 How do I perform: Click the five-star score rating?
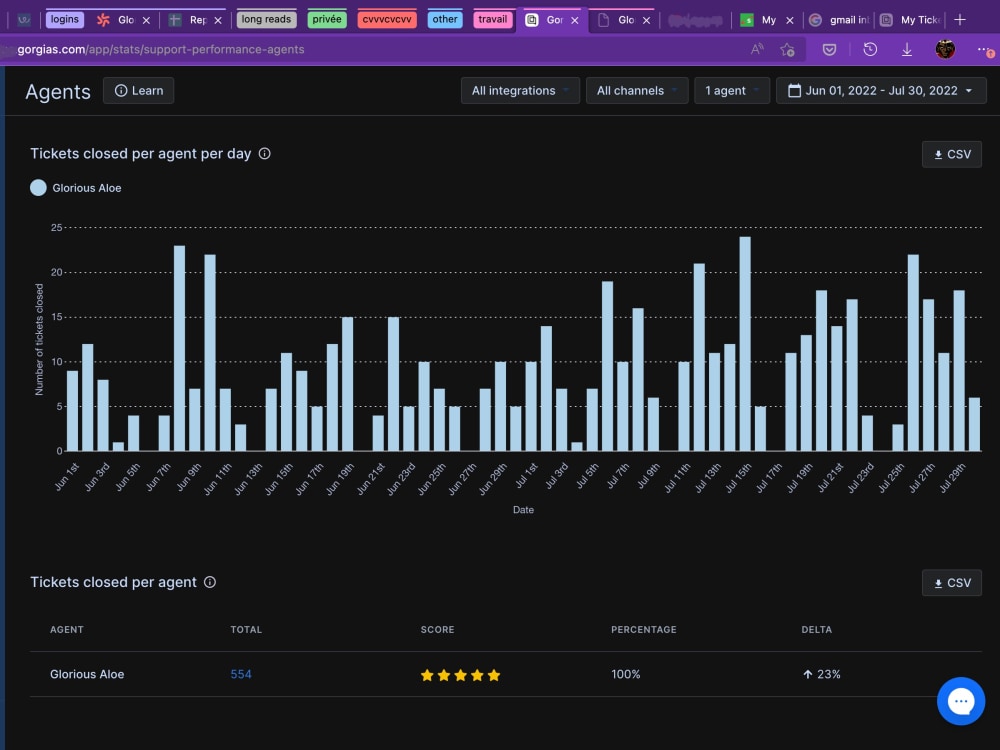460,675
